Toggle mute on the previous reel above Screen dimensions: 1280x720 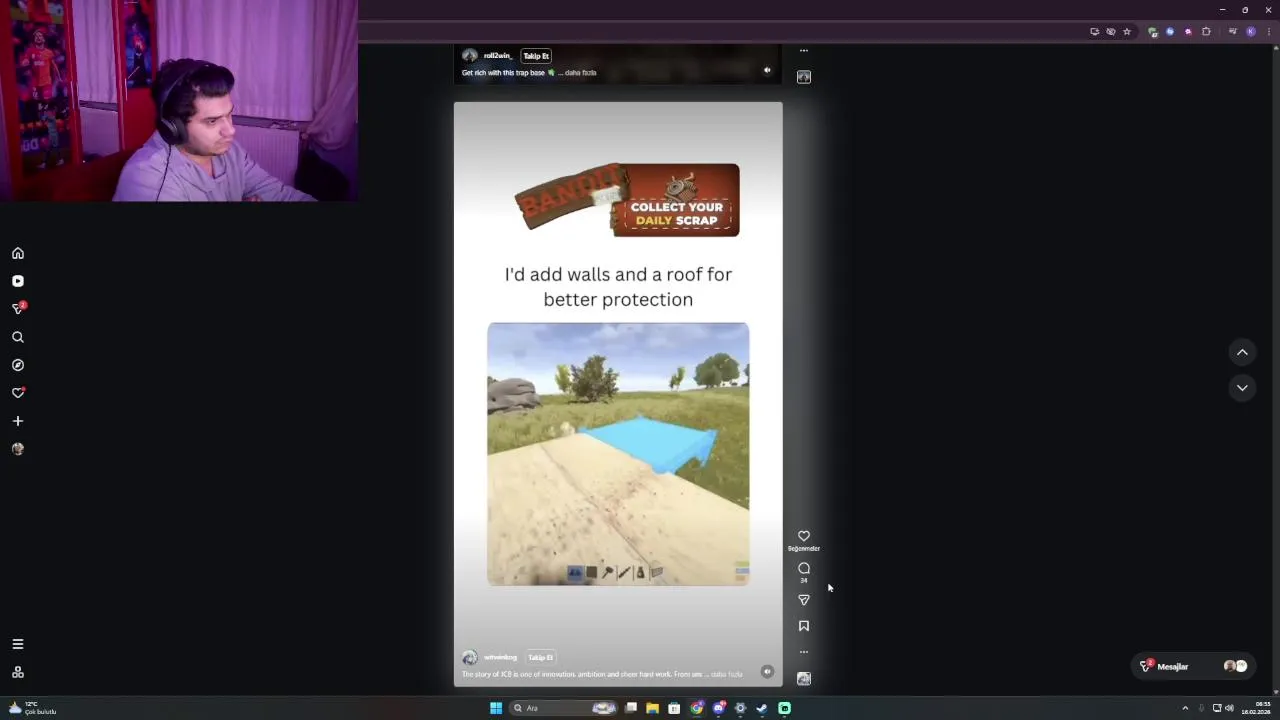coord(767,70)
